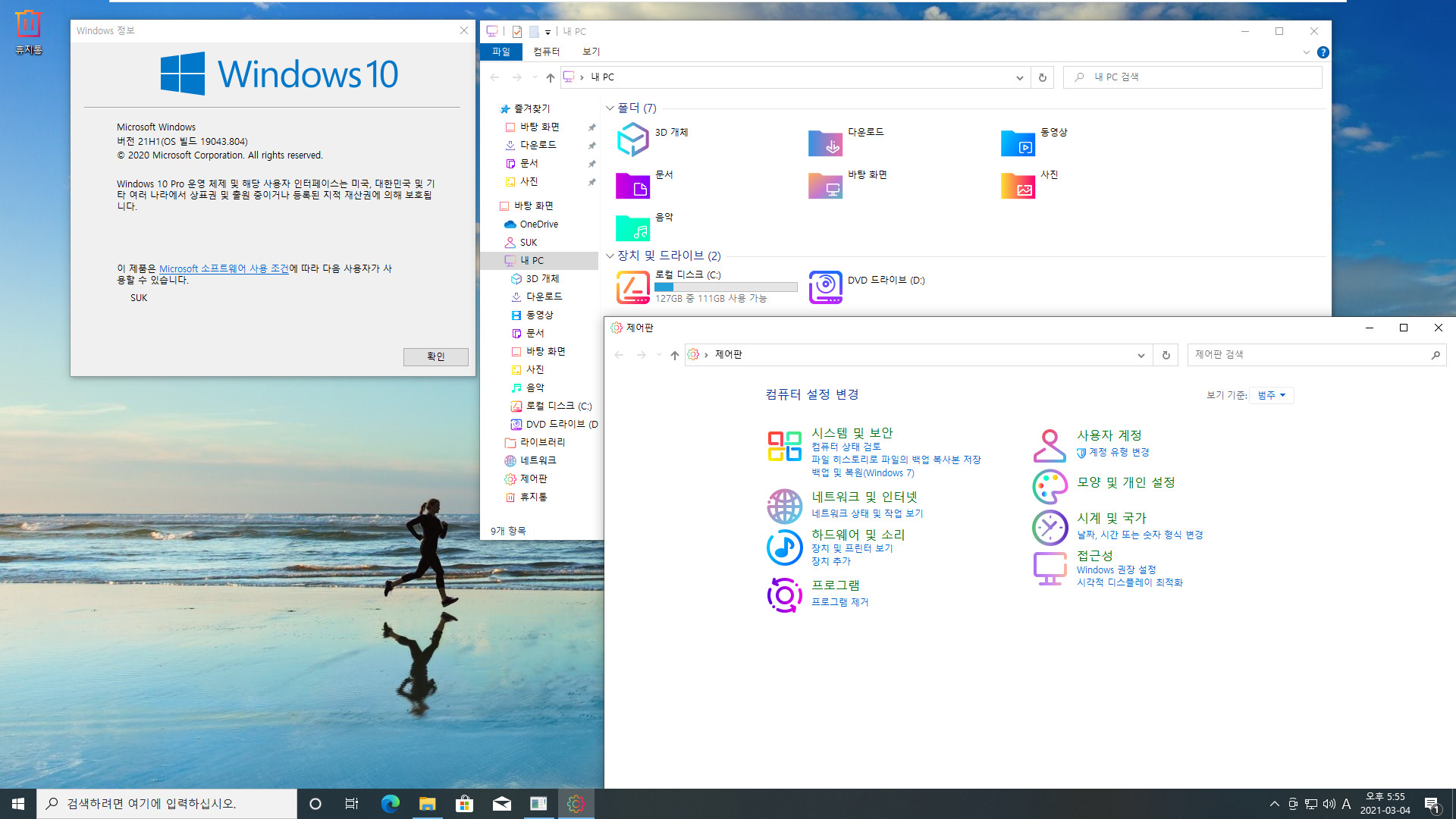Image resolution: width=1456 pixels, height=819 pixels.
Task: Show hidden system tray icons
Action: coord(1274,804)
